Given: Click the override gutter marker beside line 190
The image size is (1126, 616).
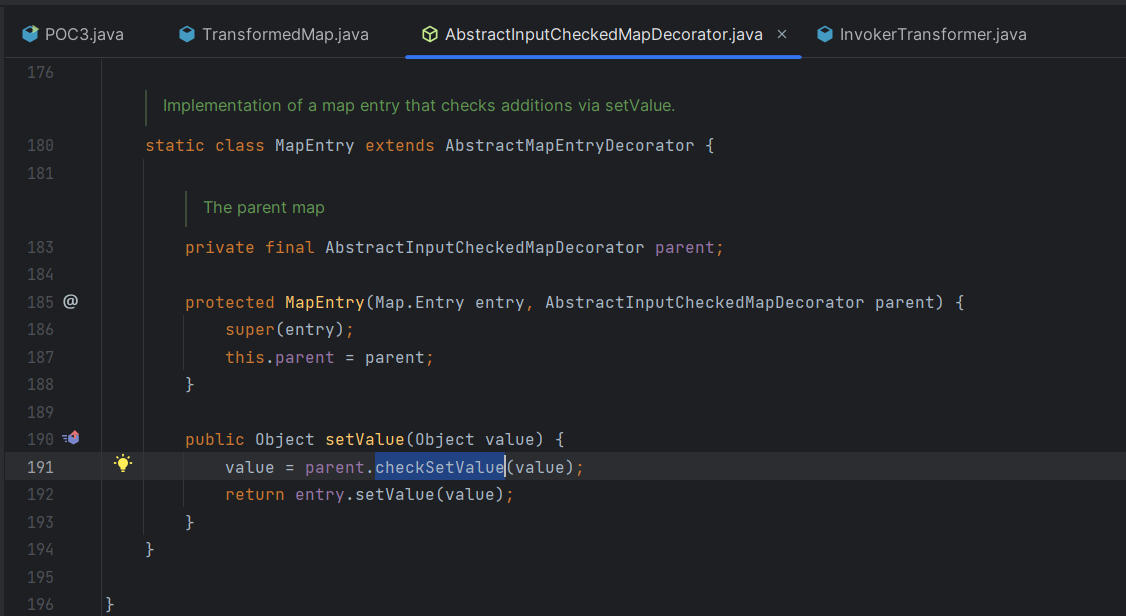Looking at the screenshot, I should pos(71,438).
